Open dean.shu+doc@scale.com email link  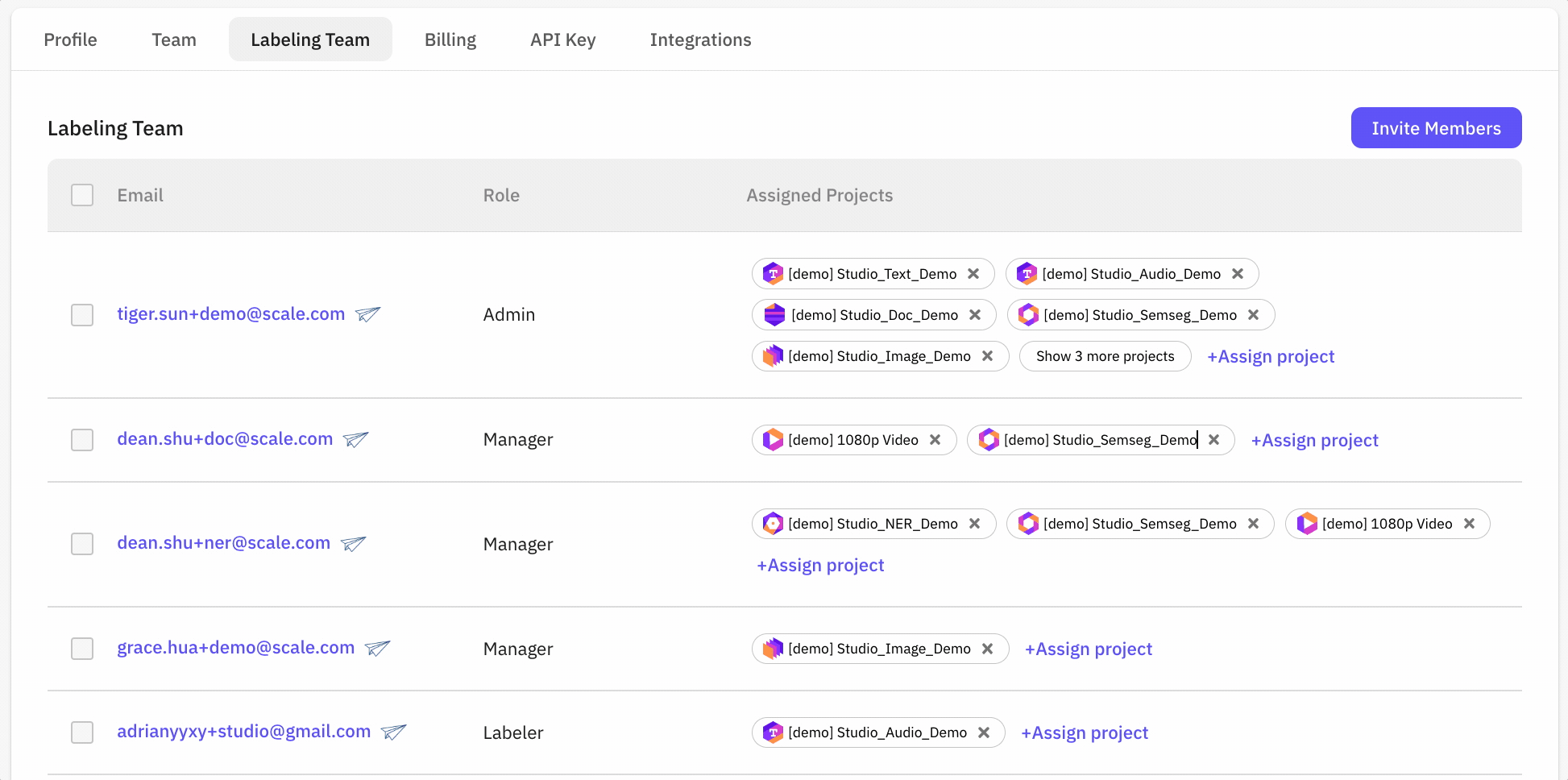tap(225, 439)
